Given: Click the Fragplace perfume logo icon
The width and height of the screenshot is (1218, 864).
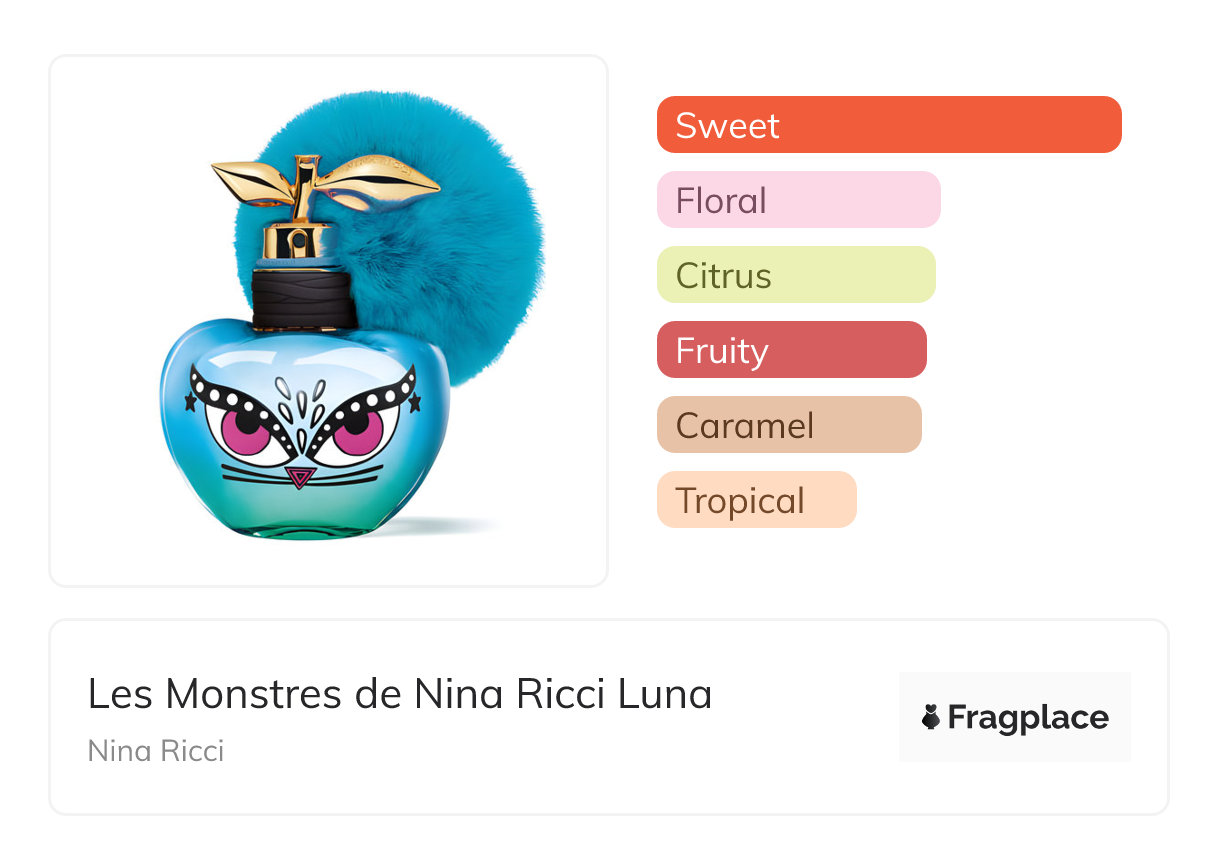Looking at the screenshot, I should coord(931,717).
